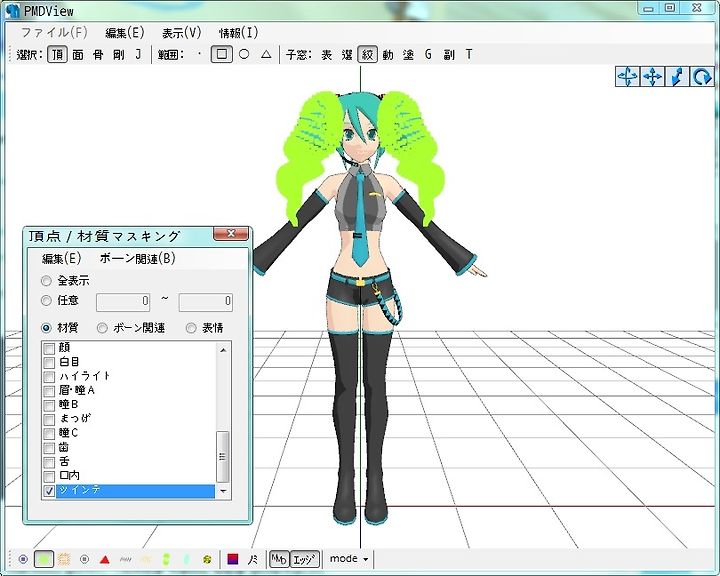
Task: Choose point range selection dot
Action: [x=199, y=54]
